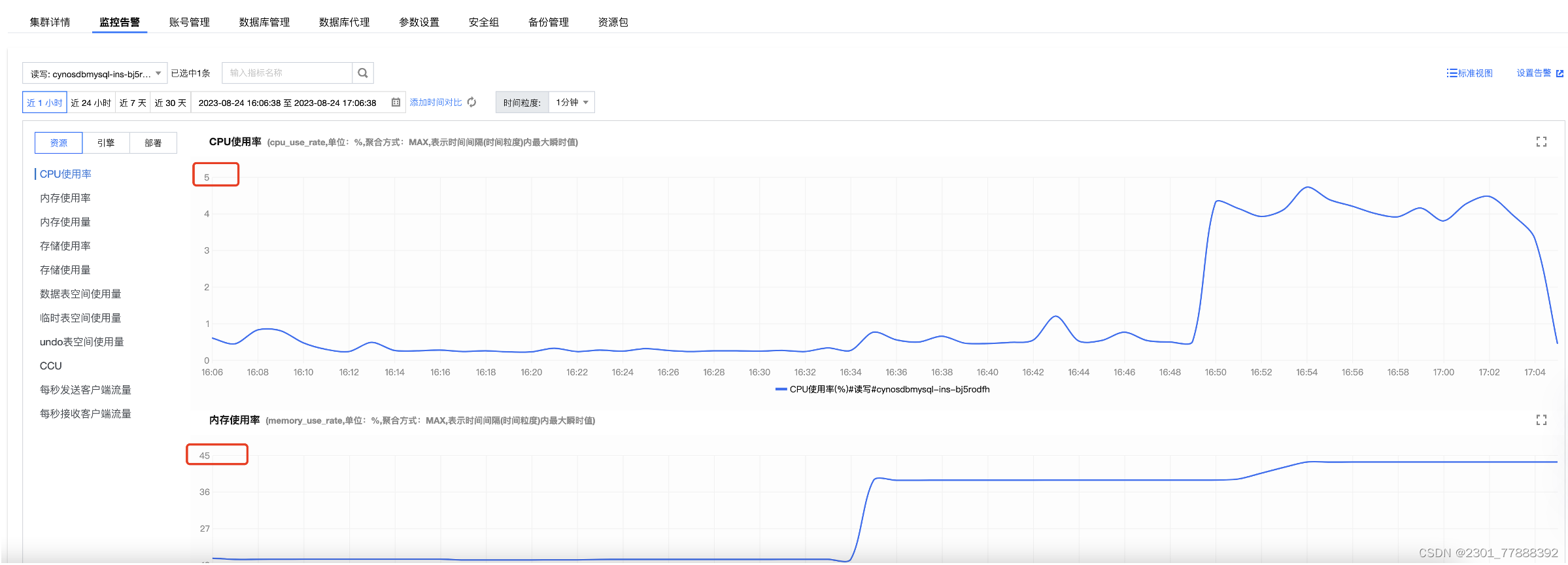Select CPU使用率 in metric list

pyautogui.click(x=65, y=174)
